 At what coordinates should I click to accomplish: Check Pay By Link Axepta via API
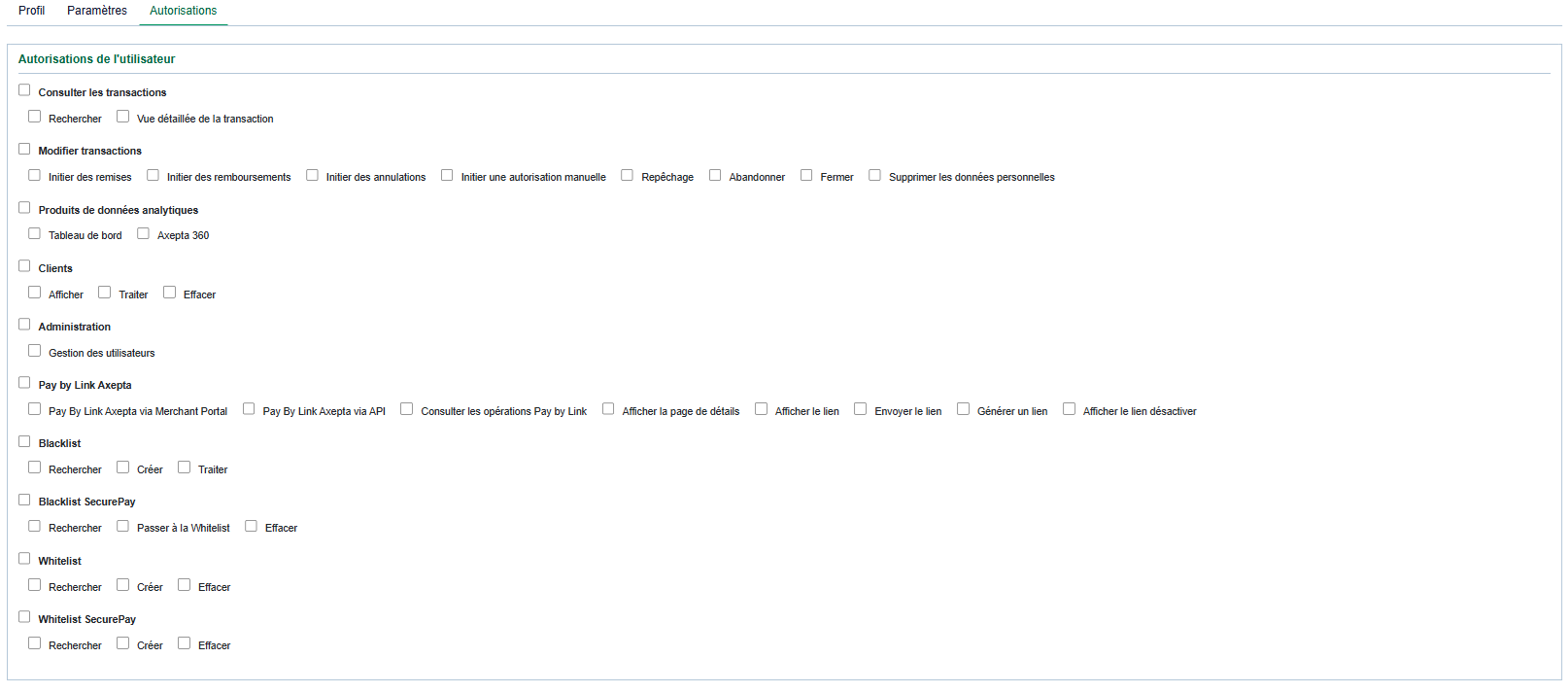tap(249, 409)
